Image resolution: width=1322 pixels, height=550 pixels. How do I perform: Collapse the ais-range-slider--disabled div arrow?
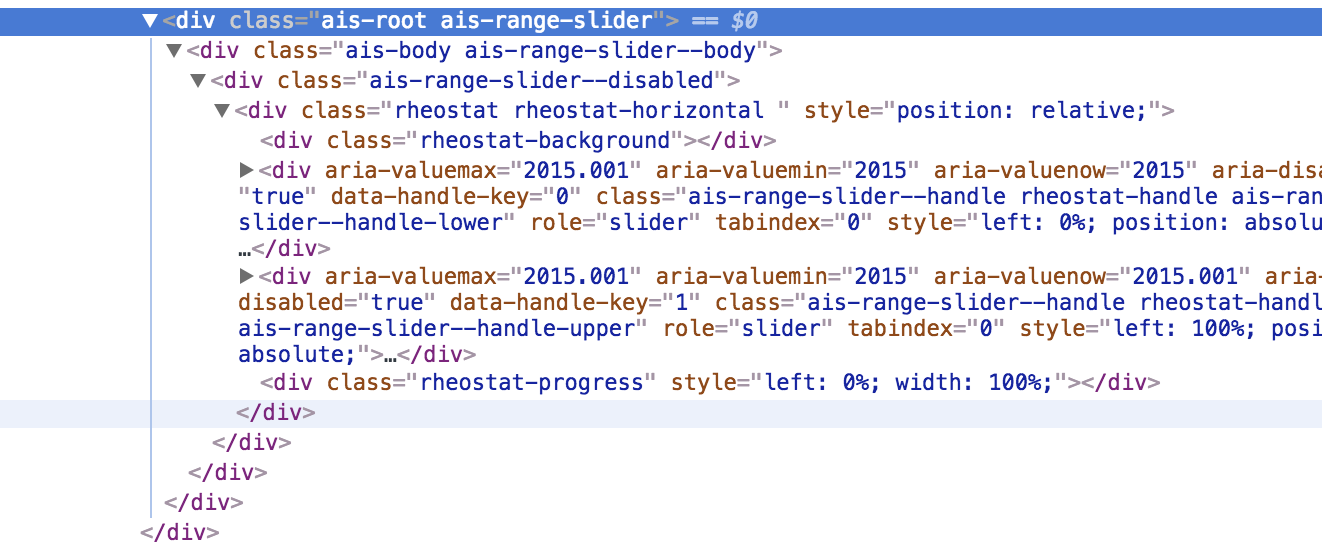(198, 80)
